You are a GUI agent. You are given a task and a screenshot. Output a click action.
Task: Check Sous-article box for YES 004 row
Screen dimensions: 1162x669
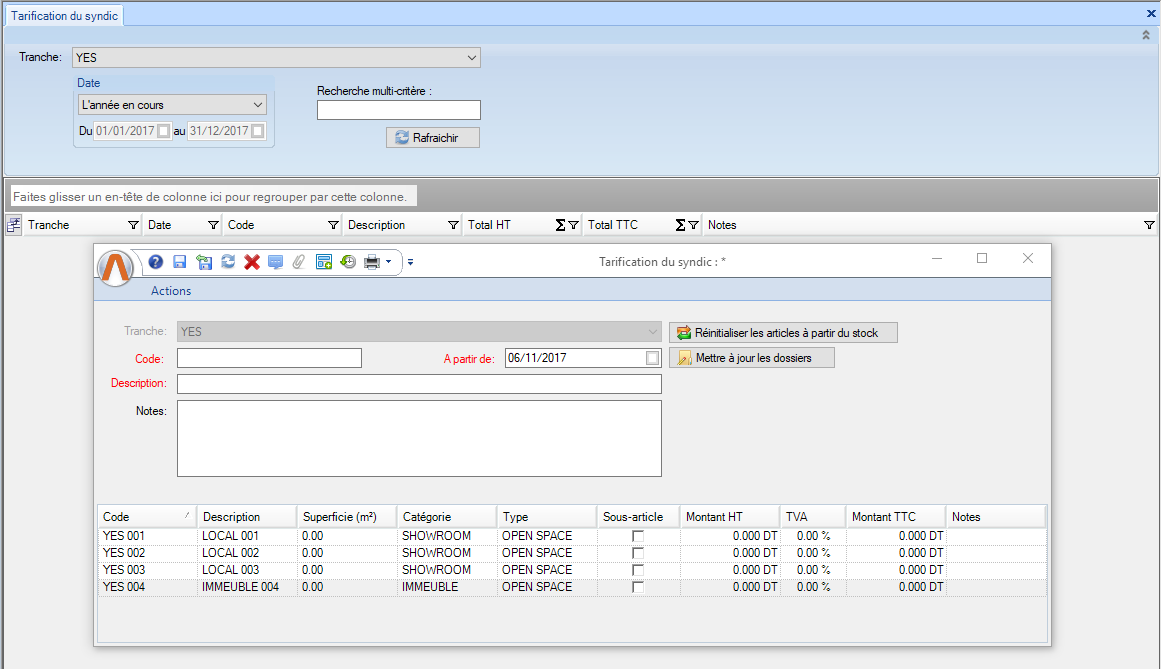coord(638,587)
